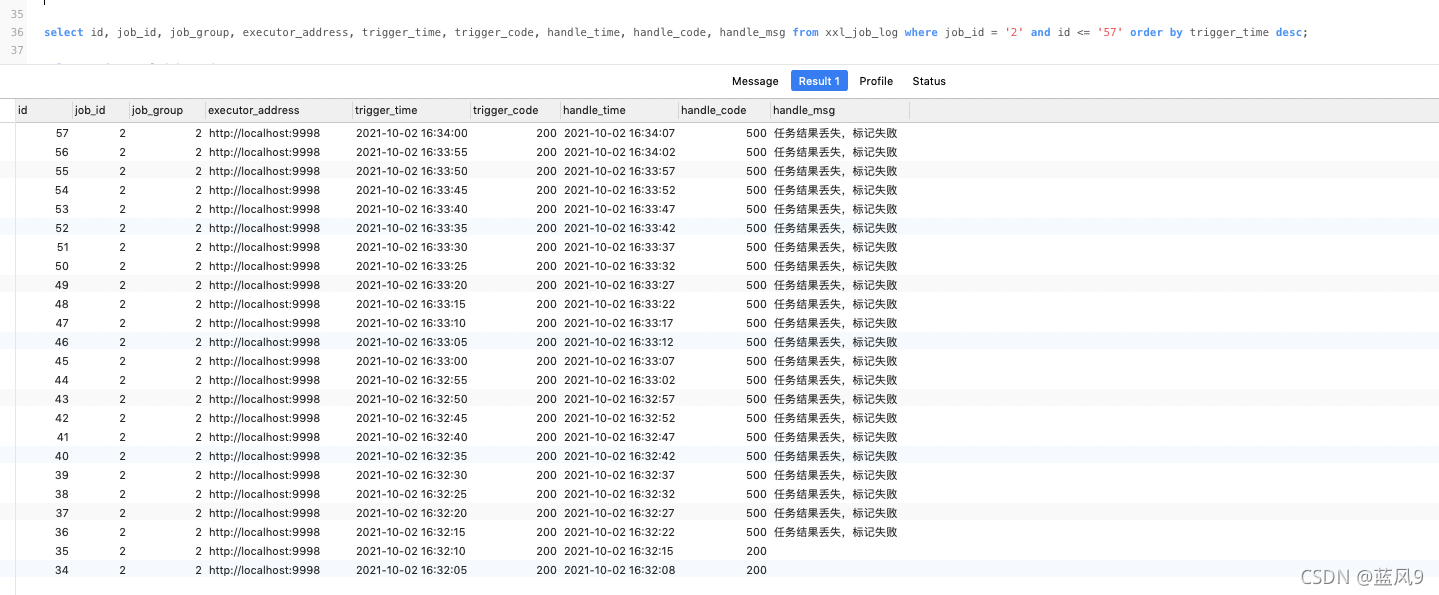
Task: Select the id cell with value 35
Action: 62,551
